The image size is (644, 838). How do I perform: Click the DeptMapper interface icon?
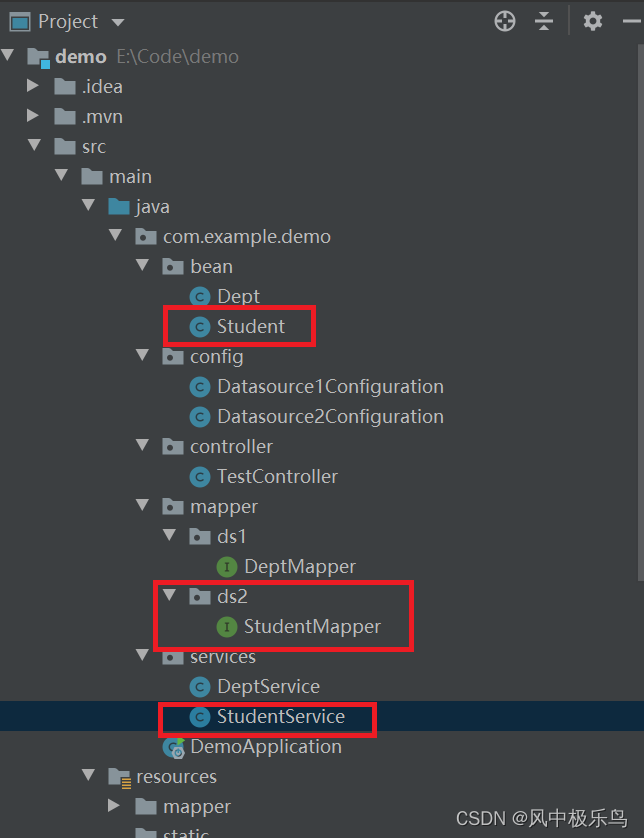pyautogui.click(x=227, y=567)
